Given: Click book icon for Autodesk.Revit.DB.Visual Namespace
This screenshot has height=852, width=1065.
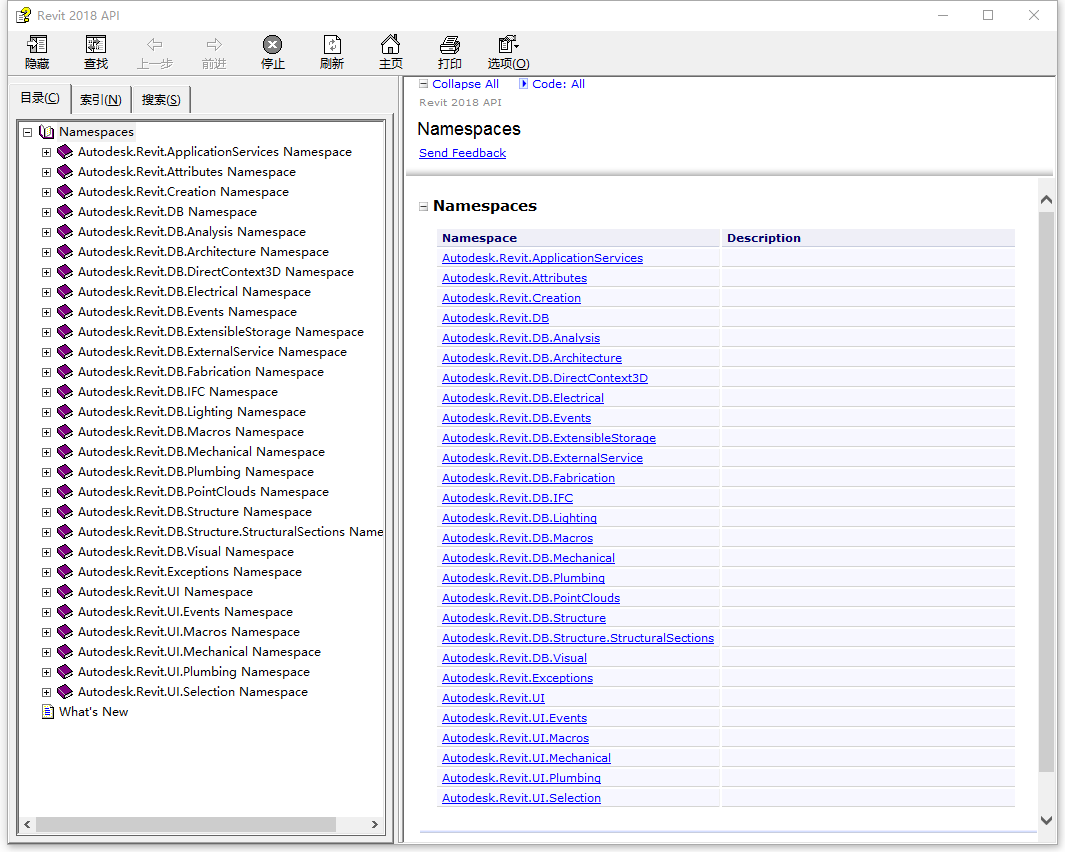Looking at the screenshot, I should (65, 552).
